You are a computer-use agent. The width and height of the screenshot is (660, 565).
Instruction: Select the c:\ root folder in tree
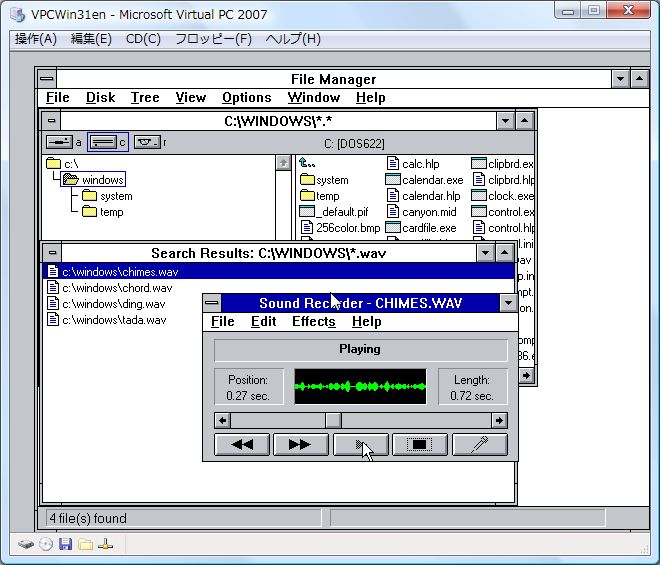click(x=62, y=163)
